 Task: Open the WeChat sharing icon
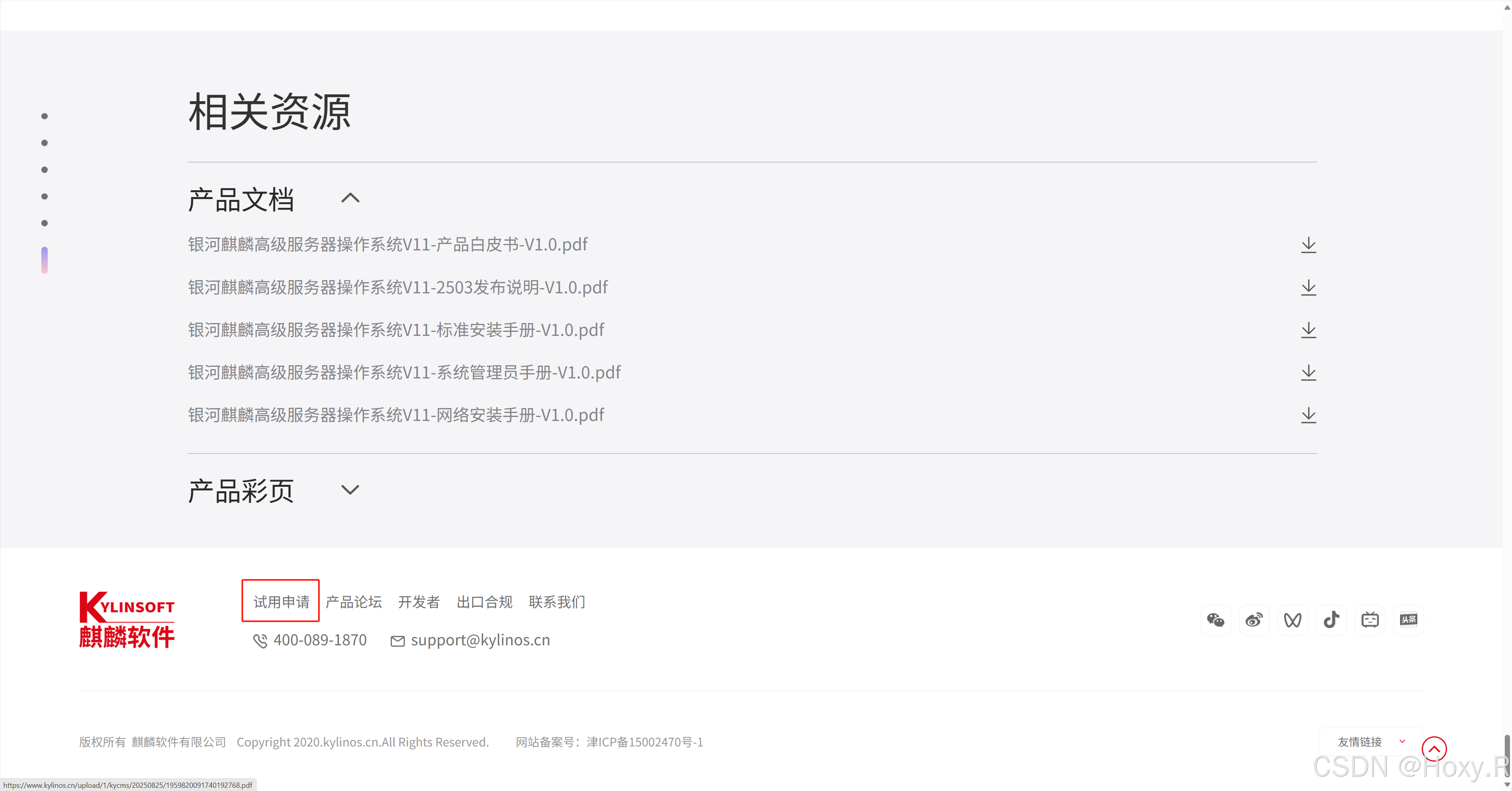point(1216,620)
